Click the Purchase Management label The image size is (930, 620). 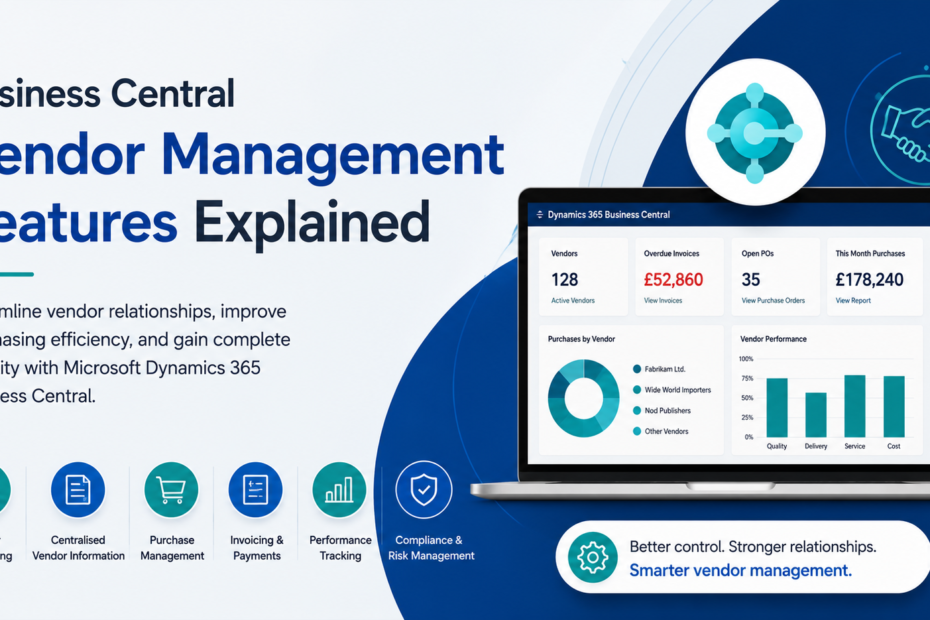pos(172,548)
